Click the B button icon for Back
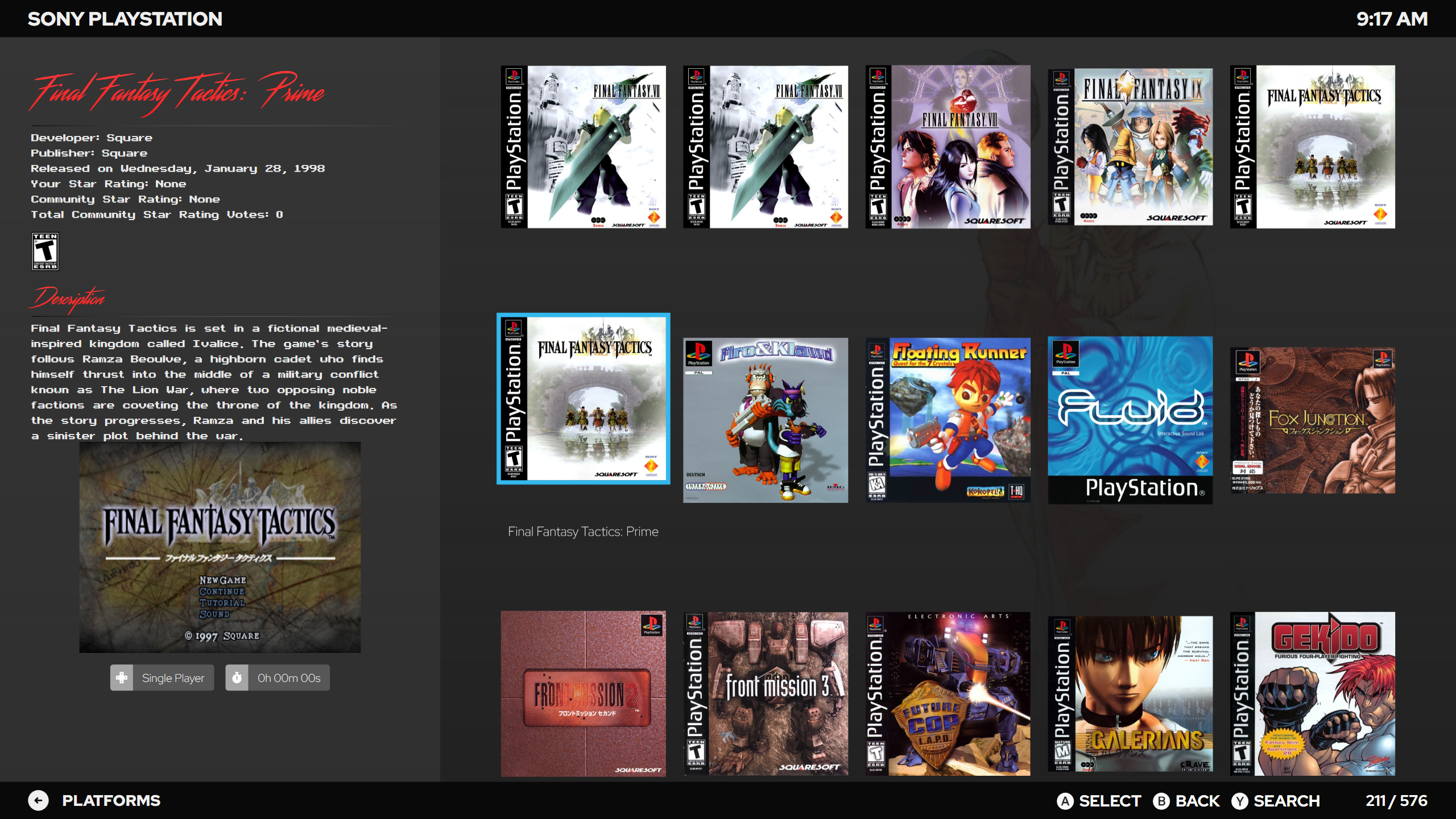Viewport: 1456px width, 819px height. coord(1161,801)
